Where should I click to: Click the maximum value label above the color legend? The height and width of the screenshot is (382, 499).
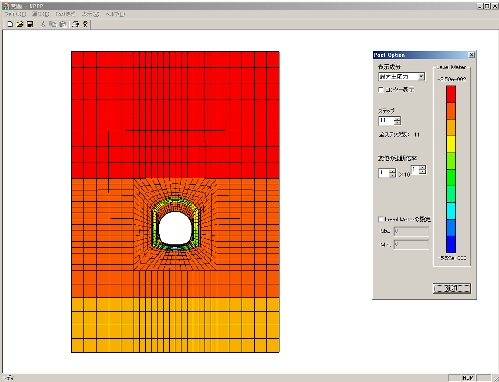click(452, 79)
